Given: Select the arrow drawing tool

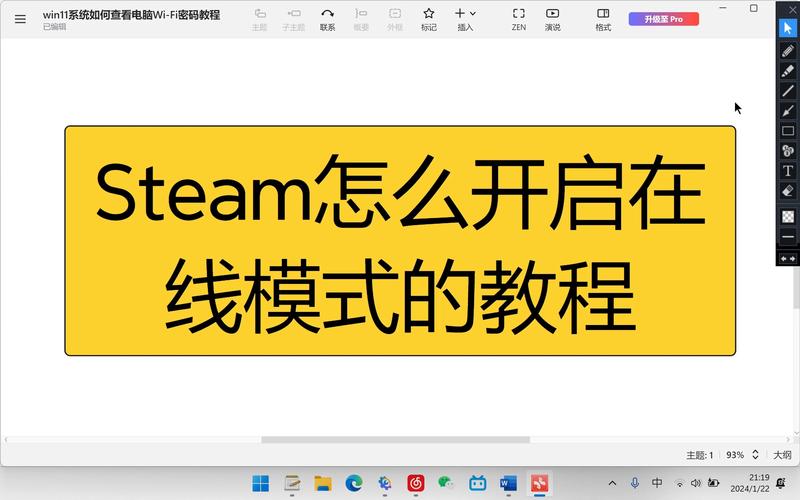Looking at the screenshot, I should point(788,111).
